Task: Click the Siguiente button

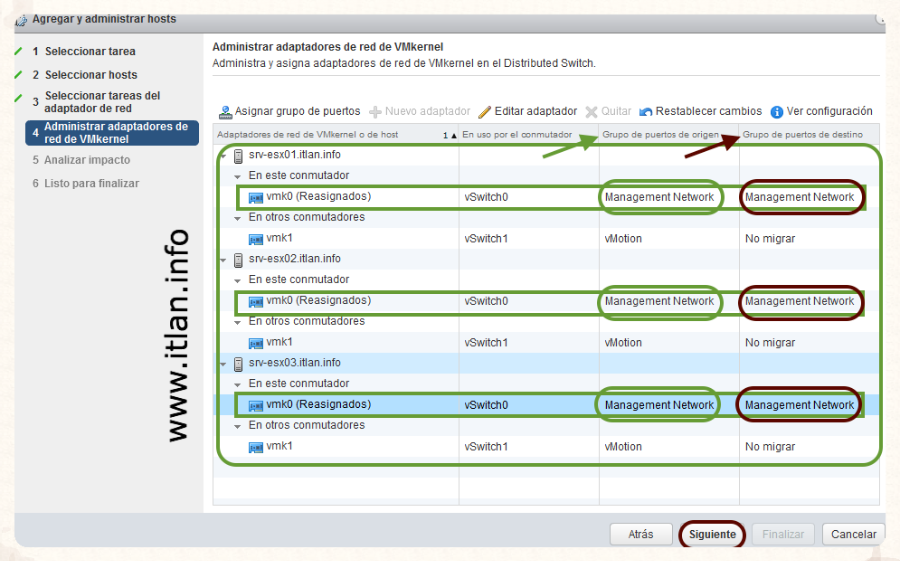Action: (712, 535)
